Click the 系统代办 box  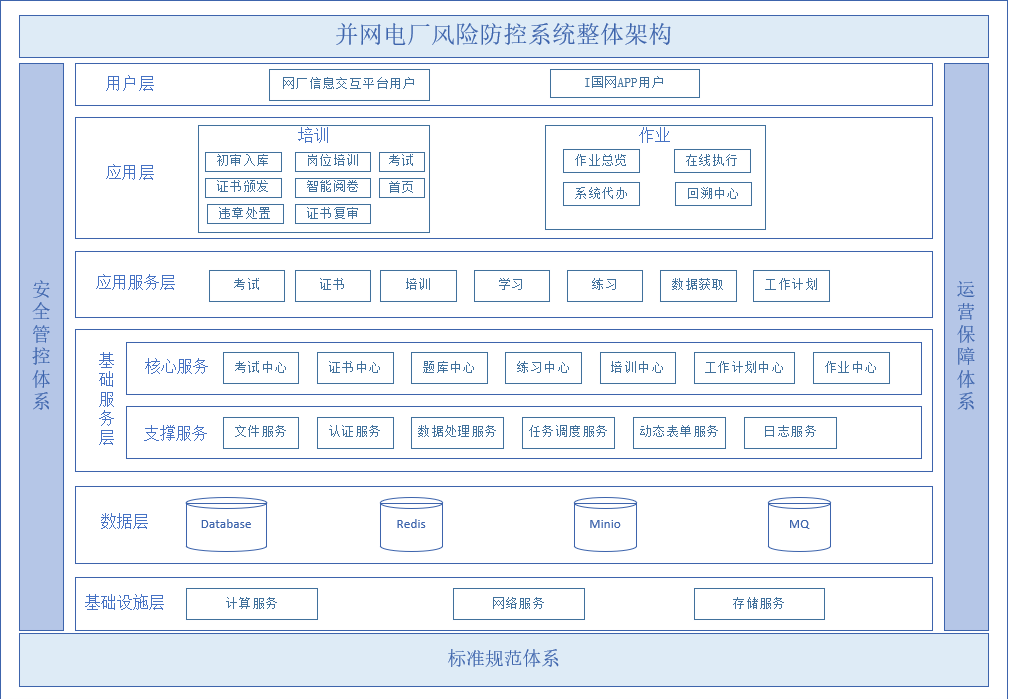point(601,194)
